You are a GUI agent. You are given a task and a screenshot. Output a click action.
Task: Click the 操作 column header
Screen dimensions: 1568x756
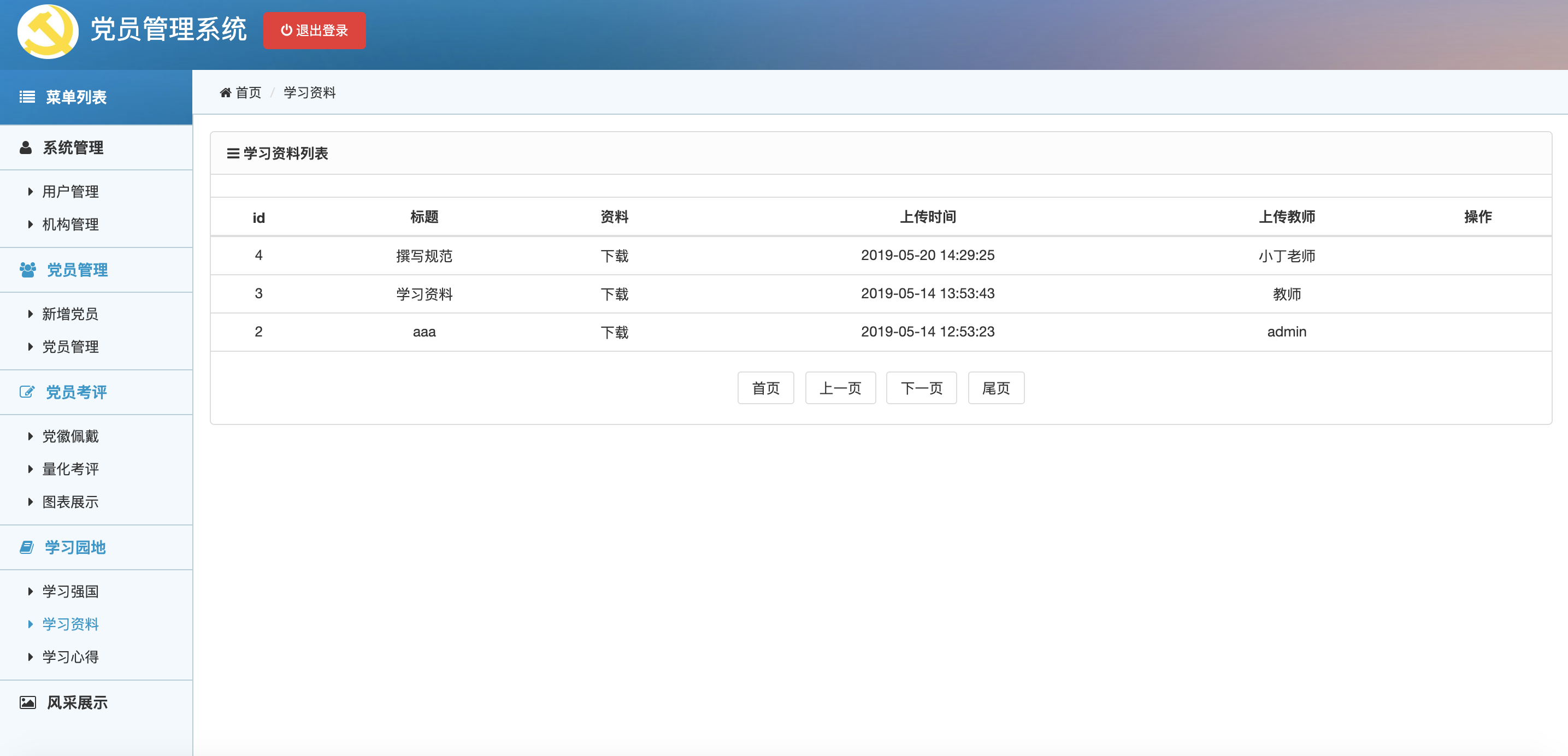click(x=1477, y=217)
